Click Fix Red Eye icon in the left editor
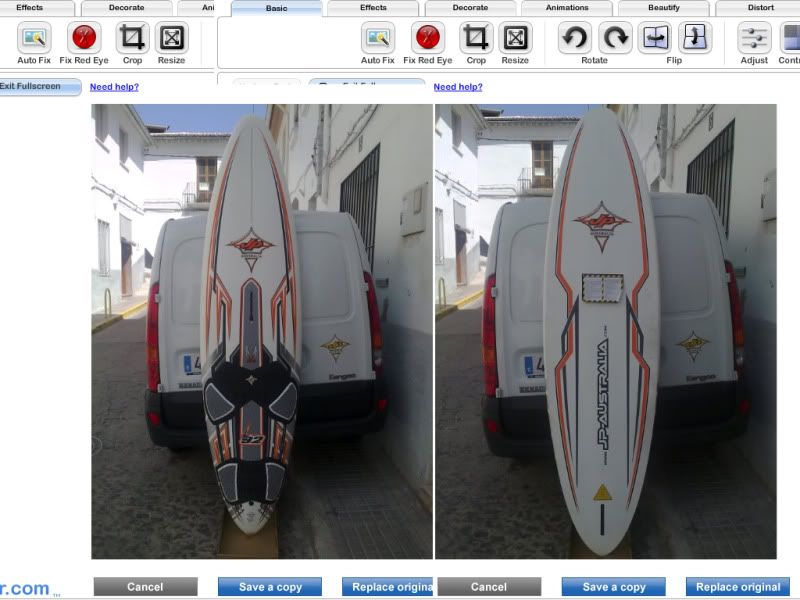This screenshot has width=800, height=600. [x=84, y=38]
